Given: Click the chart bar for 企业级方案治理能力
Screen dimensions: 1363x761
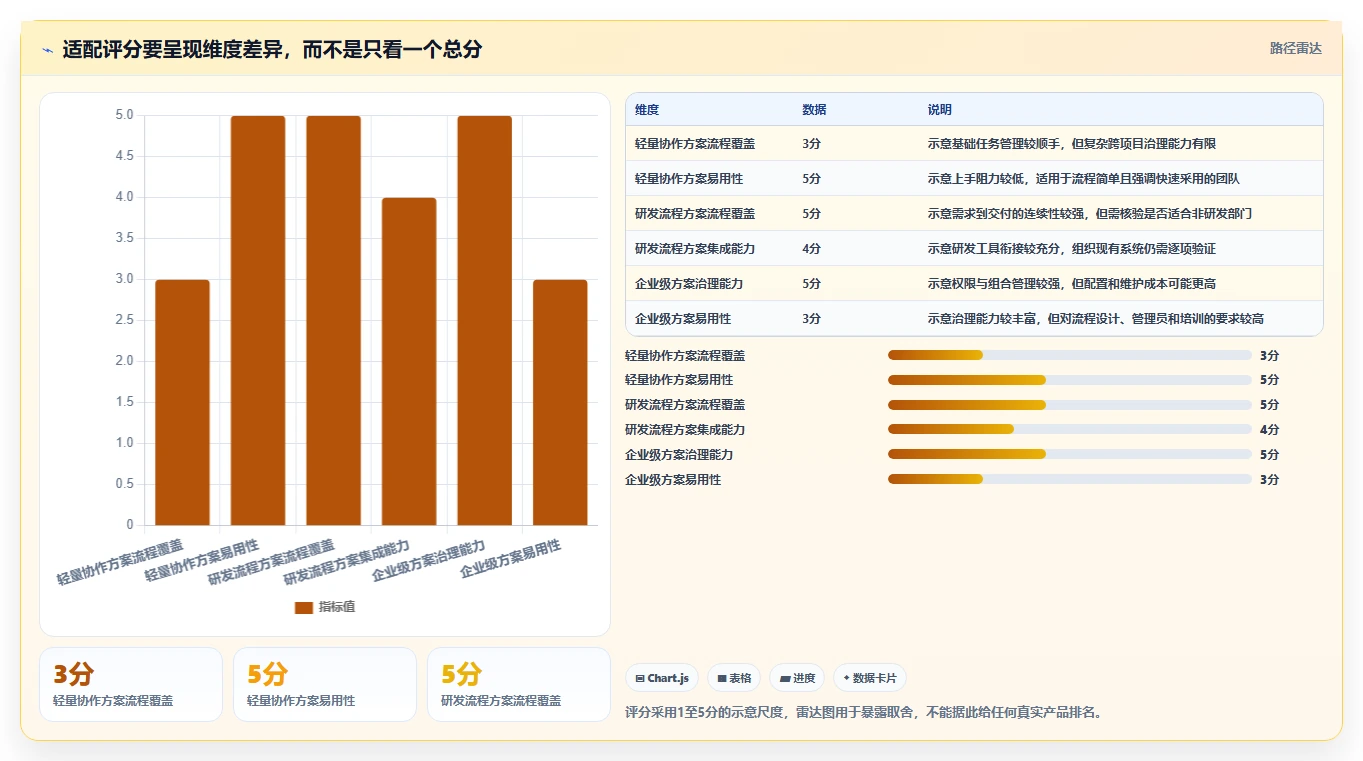Looking at the screenshot, I should tap(485, 320).
